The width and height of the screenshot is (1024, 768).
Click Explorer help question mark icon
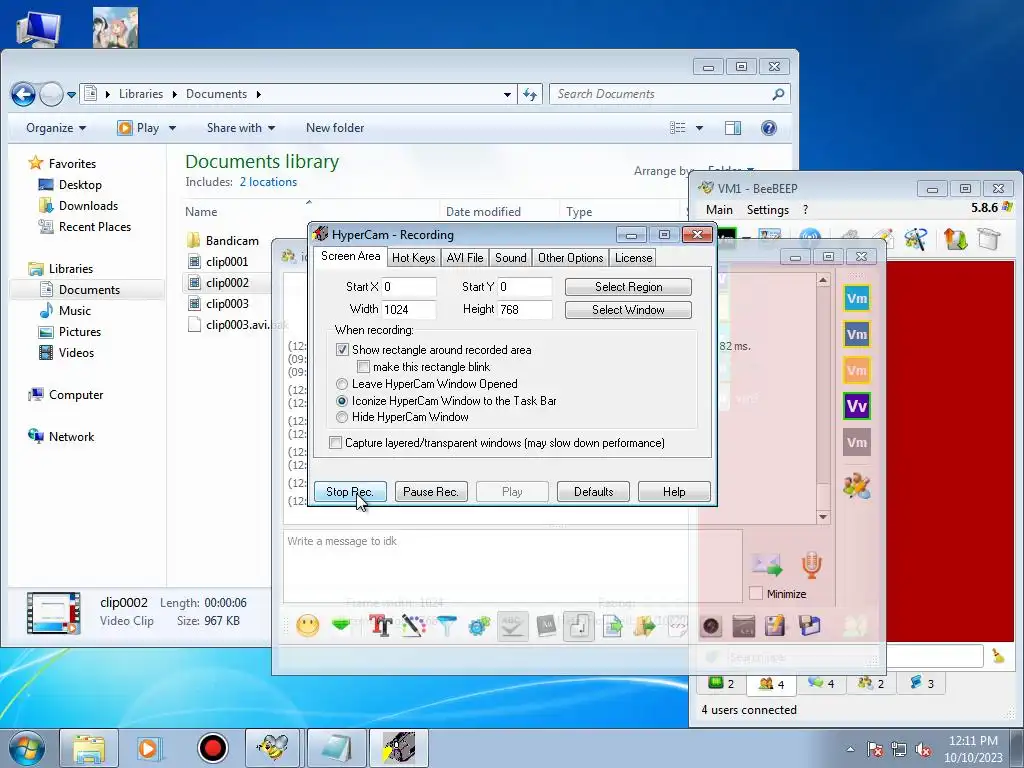(769, 128)
